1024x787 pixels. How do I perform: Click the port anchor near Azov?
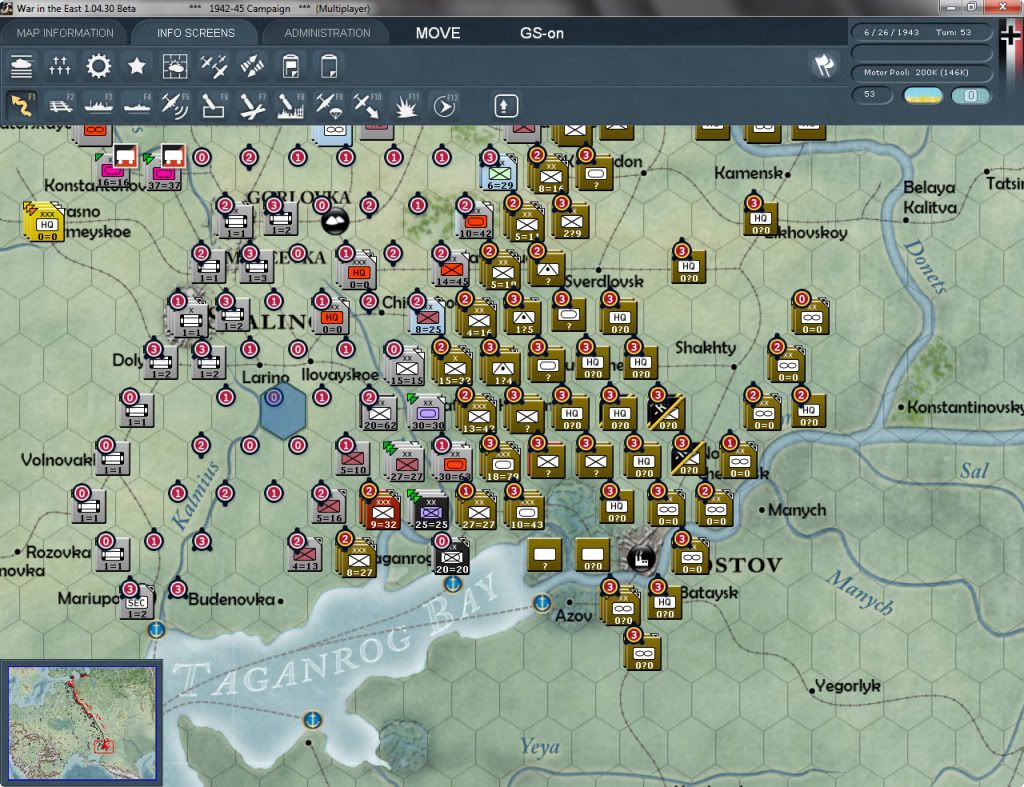[x=542, y=602]
